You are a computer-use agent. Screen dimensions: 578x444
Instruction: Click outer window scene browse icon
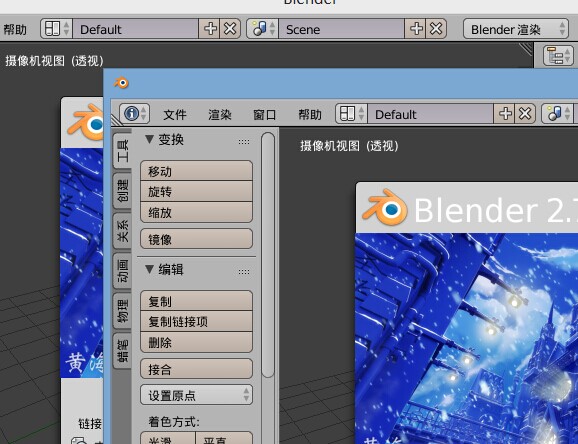262,29
